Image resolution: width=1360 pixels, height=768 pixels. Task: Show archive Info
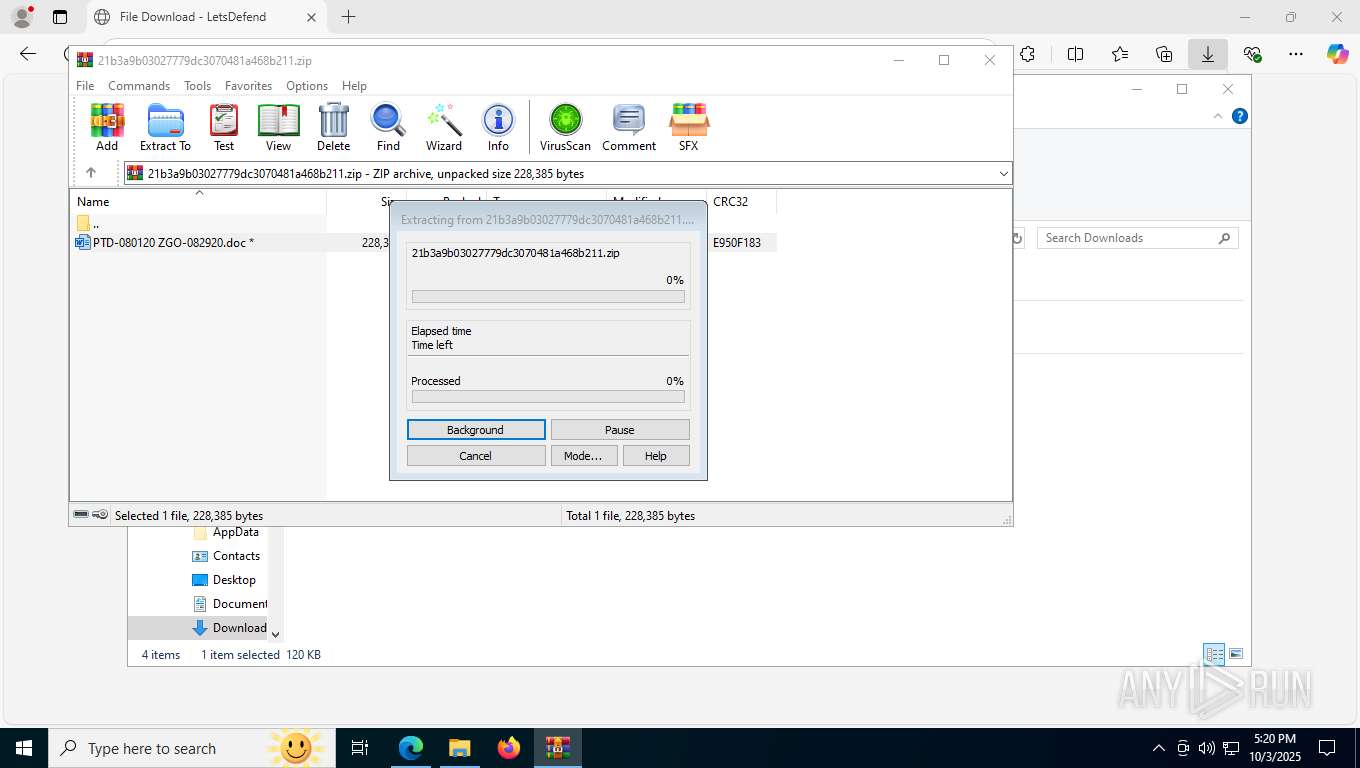498,127
